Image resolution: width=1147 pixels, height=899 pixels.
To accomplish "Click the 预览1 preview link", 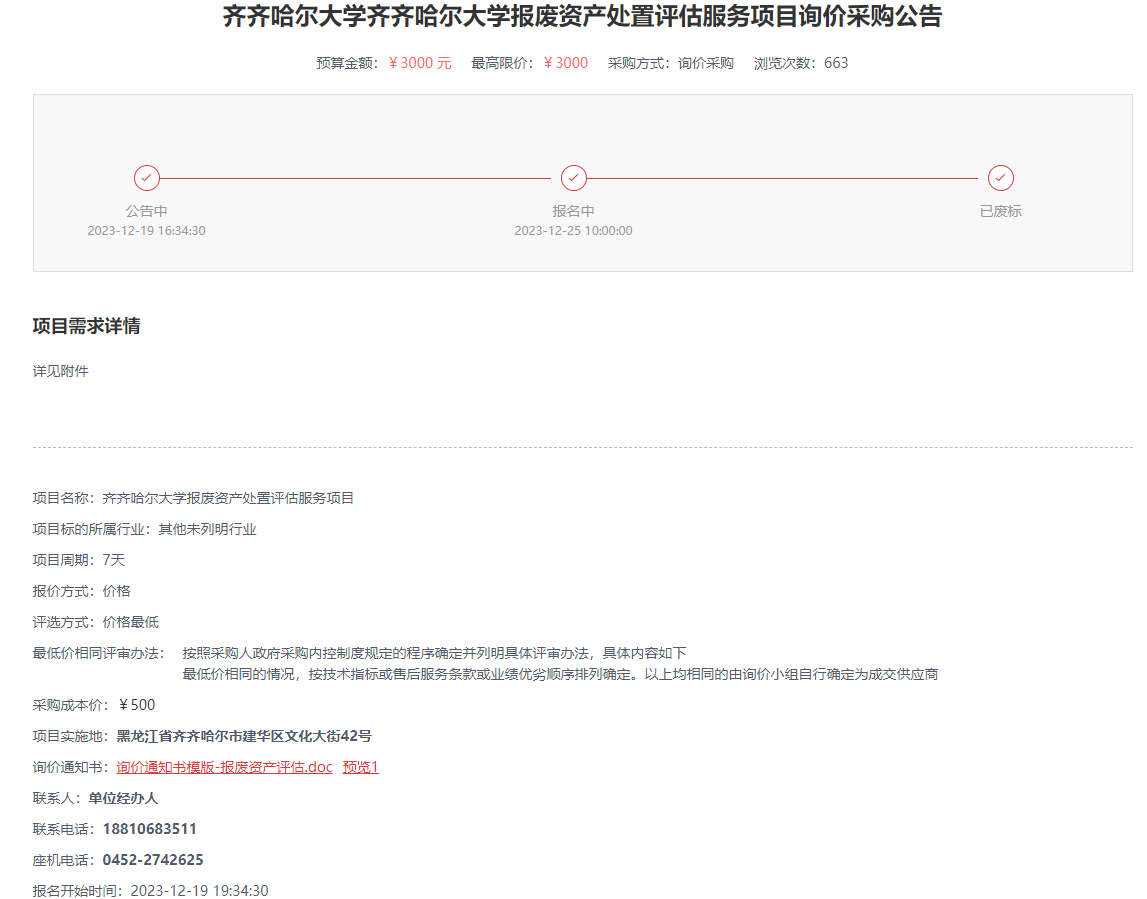I will click(x=361, y=767).
